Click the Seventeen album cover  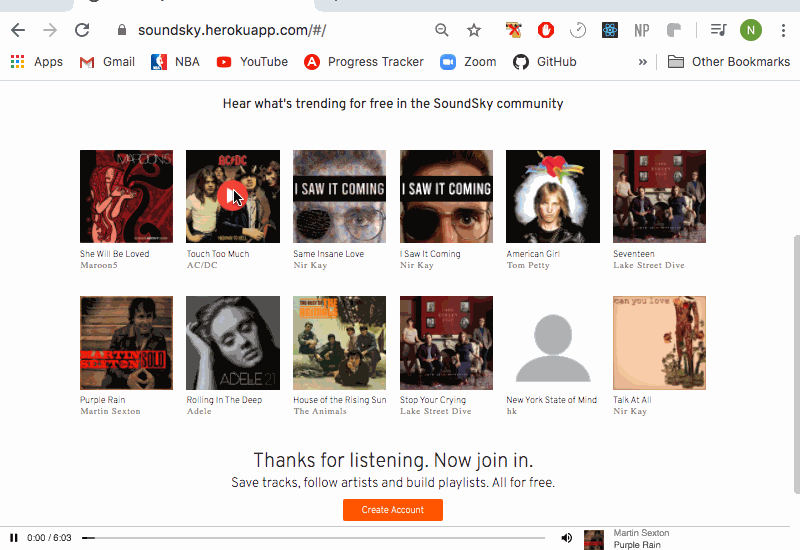[x=659, y=196]
